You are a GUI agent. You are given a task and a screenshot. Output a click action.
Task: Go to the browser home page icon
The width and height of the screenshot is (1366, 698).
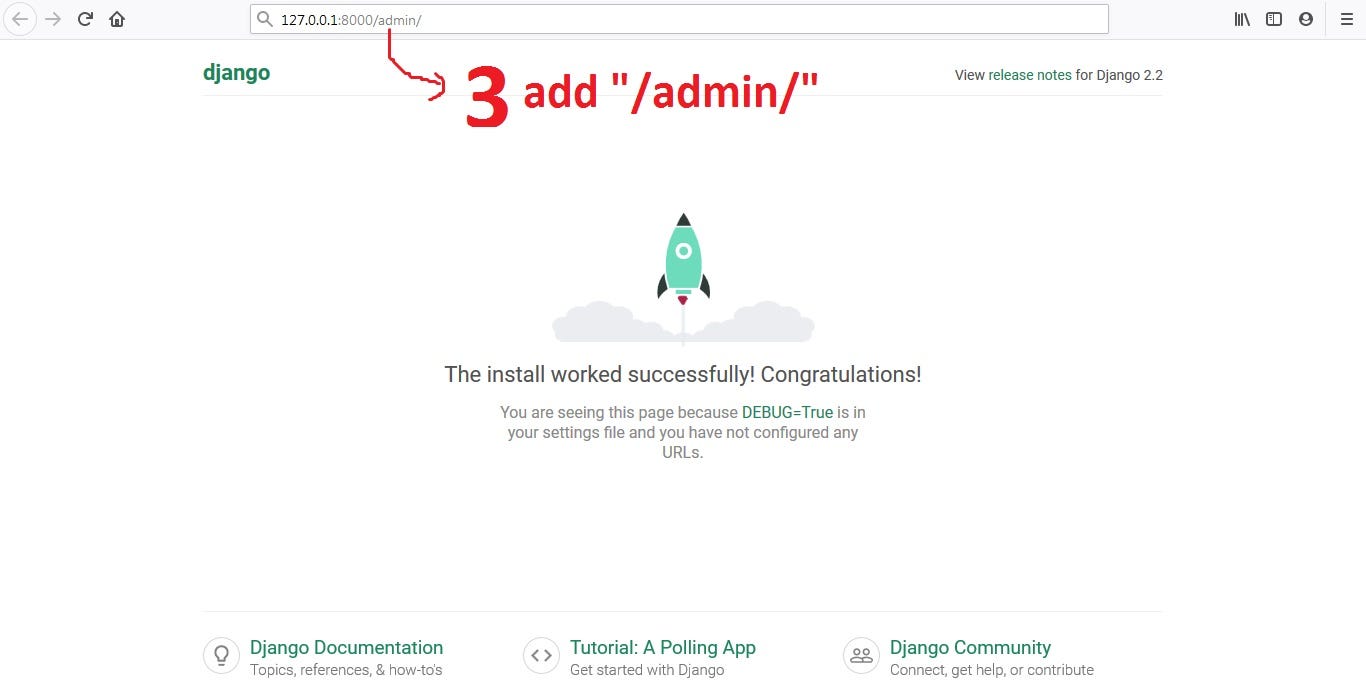pyautogui.click(x=117, y=19)
